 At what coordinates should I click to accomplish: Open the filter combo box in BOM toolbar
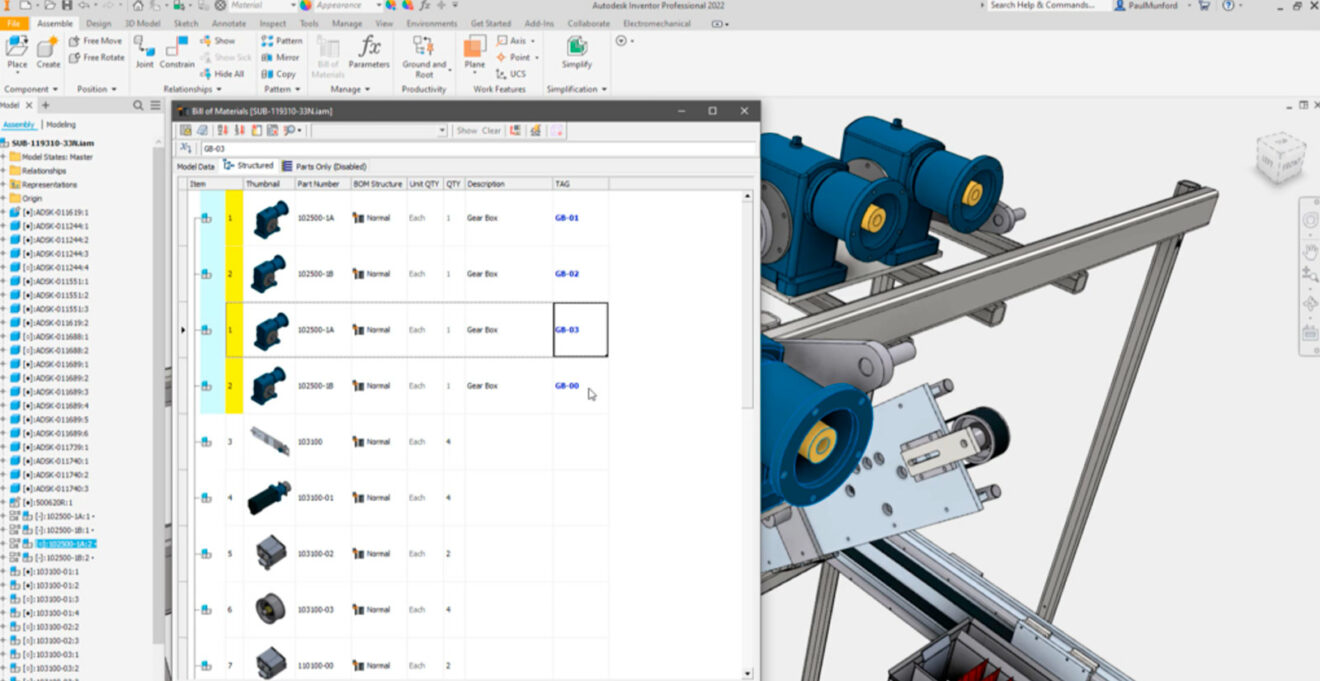tap(441, 130)
